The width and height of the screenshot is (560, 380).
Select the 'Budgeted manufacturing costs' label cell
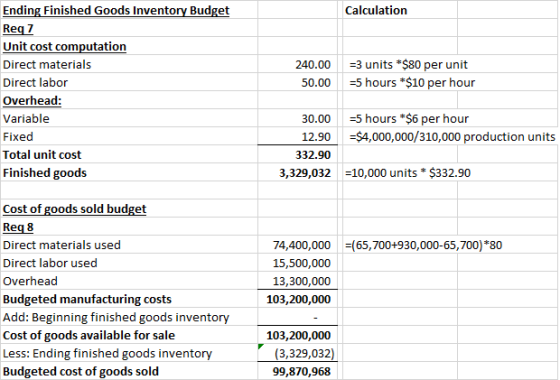tap(129, 299)
